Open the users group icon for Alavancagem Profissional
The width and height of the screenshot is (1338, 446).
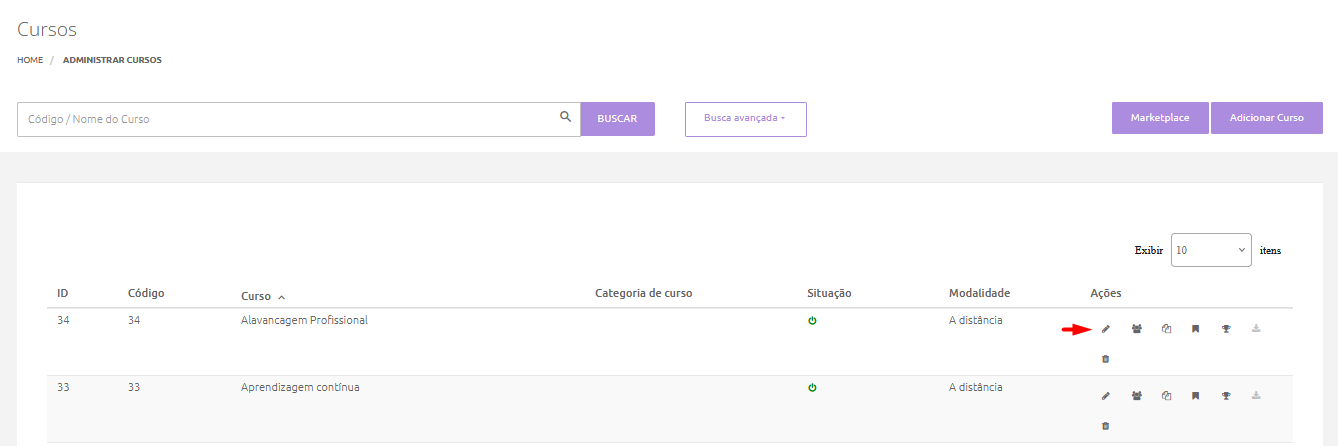click(x=1136, y=329)
